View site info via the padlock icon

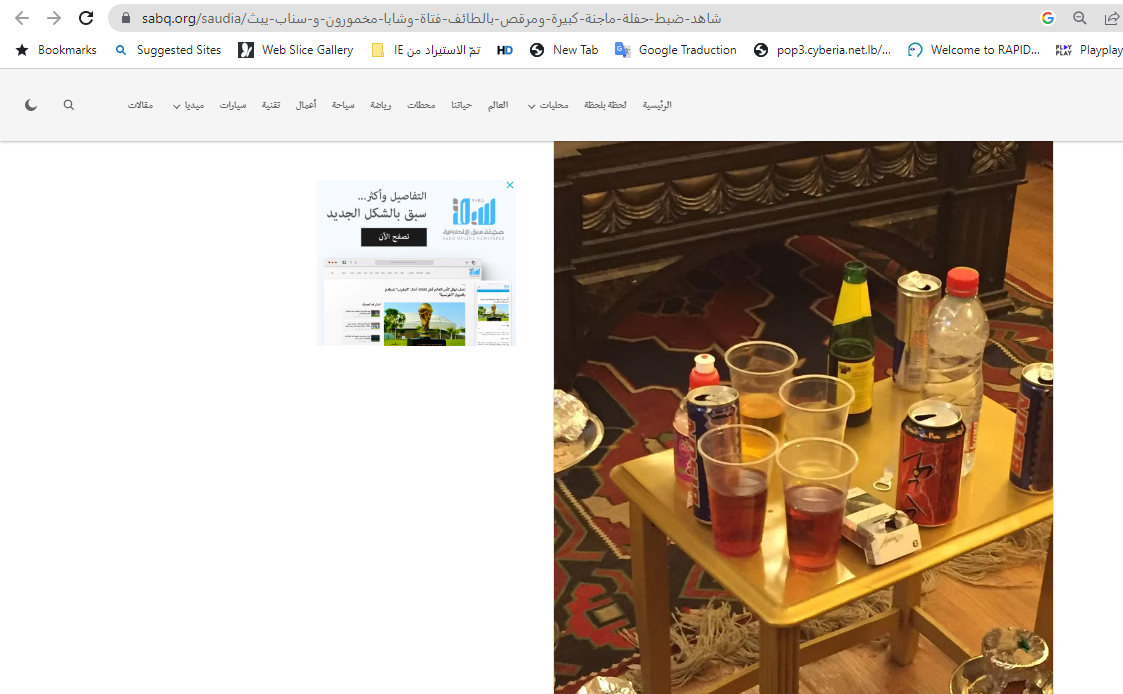(125, 18)
